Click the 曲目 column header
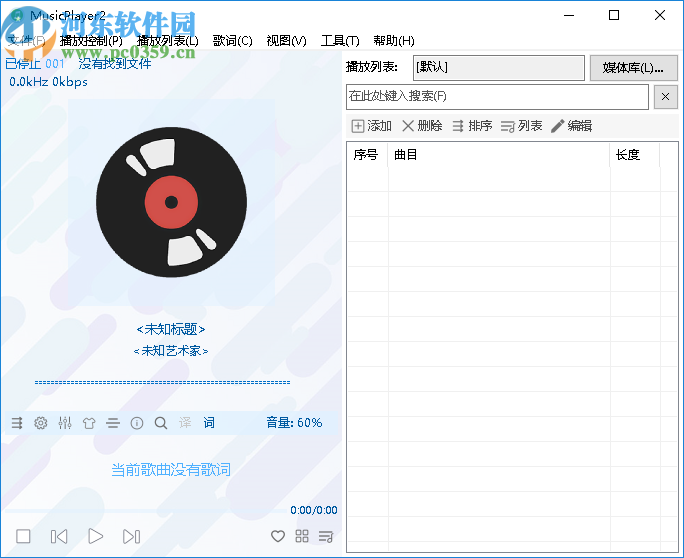Image resolution: width=684 pixels, height=558 pixels. [499, 154]
